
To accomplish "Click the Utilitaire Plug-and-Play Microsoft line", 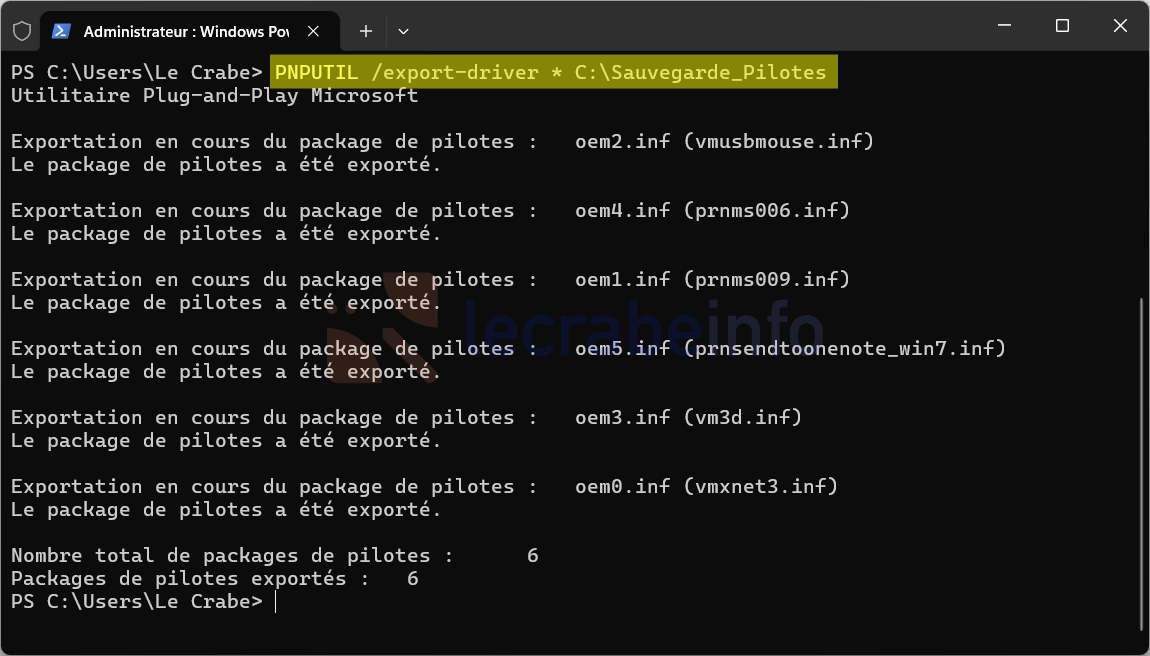I will tap(214, 95).
